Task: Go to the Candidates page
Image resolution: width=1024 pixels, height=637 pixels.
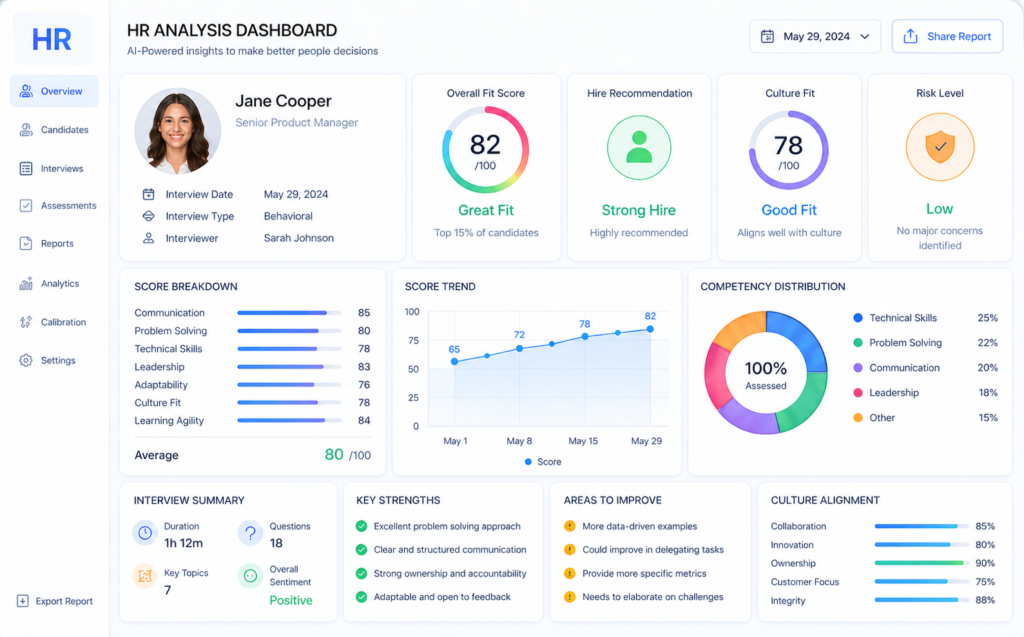Action: (54, 129)
